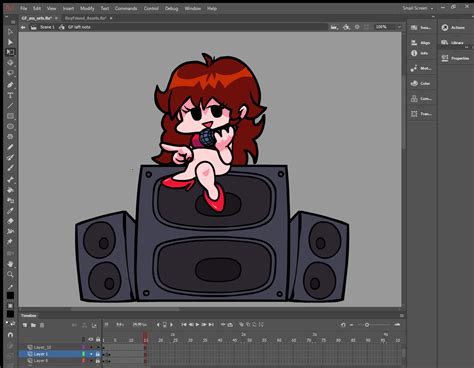
Task: Click the Center Stage icon
Action: pos(357,27)
